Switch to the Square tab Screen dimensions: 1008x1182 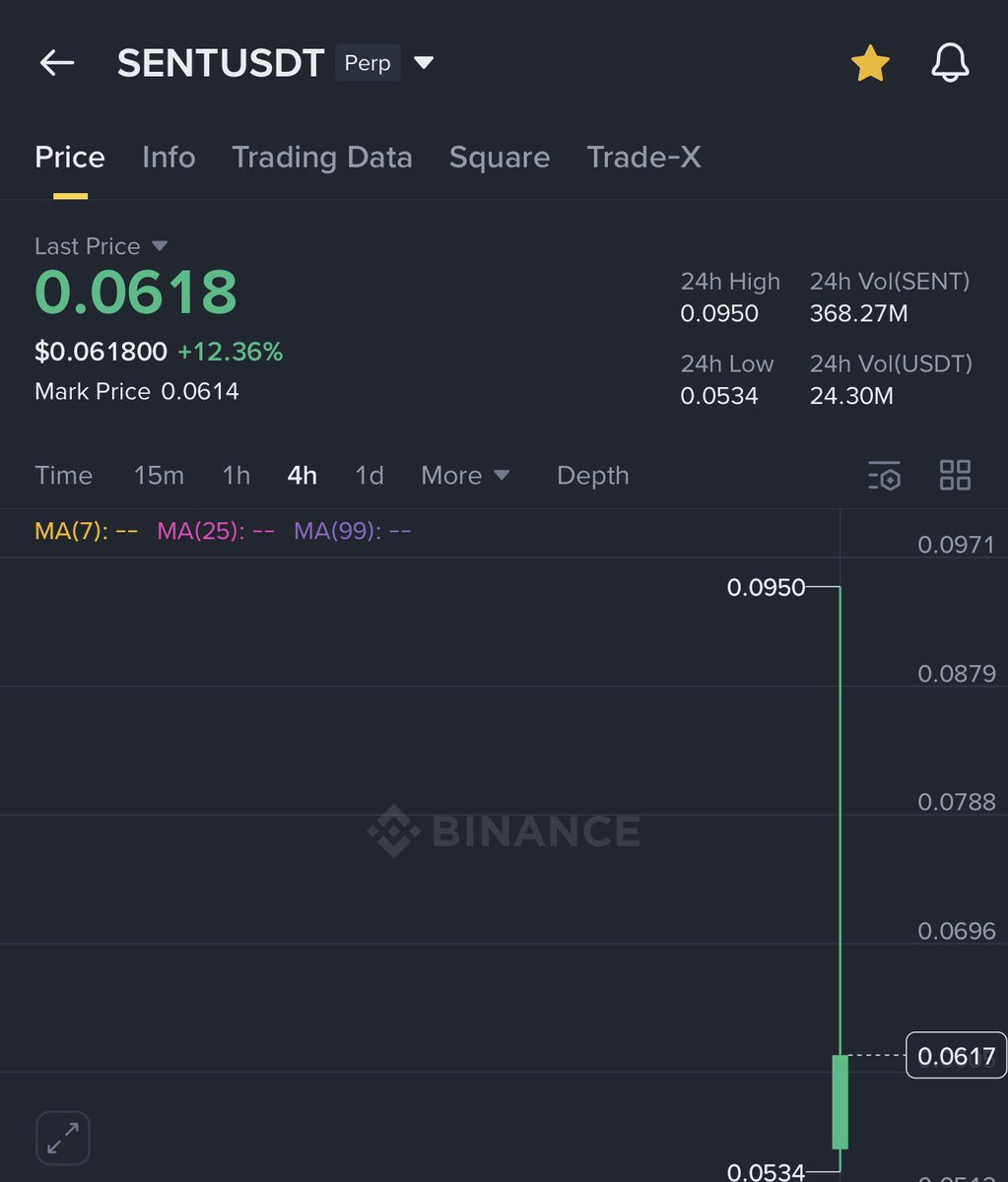click(x=500, y=157)
